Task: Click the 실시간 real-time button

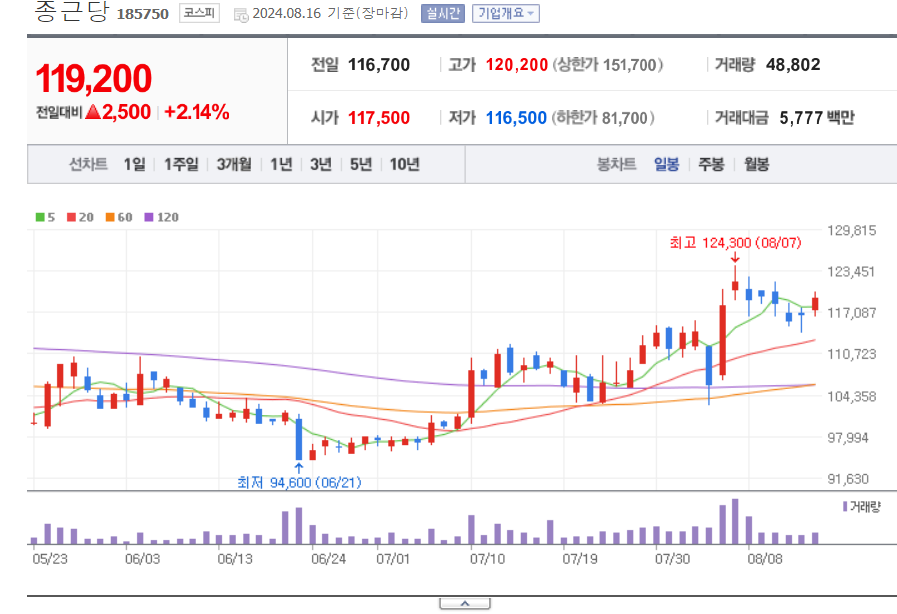Action: (442, 13)
